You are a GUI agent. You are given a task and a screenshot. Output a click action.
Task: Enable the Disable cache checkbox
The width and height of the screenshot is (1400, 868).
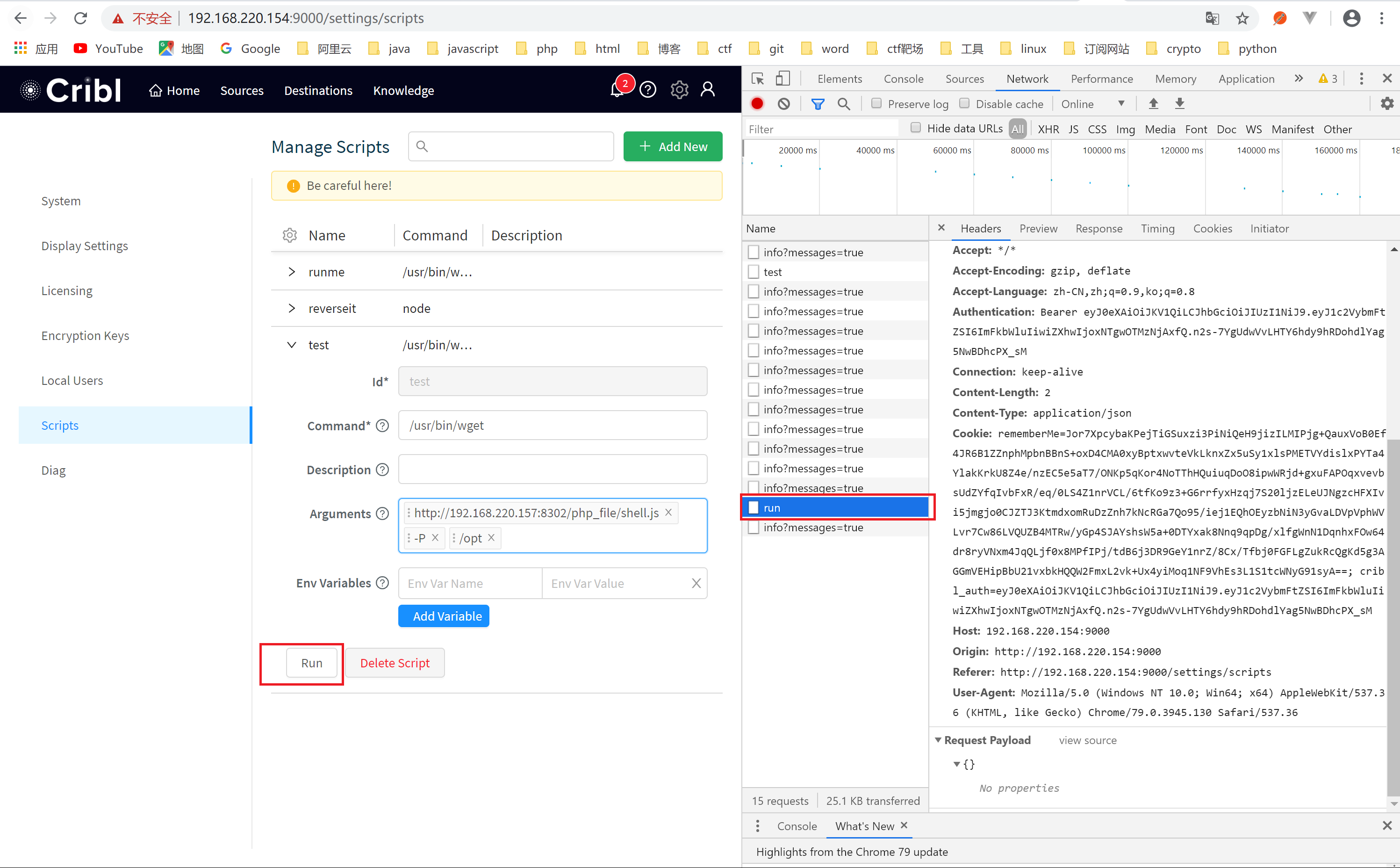pos(964,103)
